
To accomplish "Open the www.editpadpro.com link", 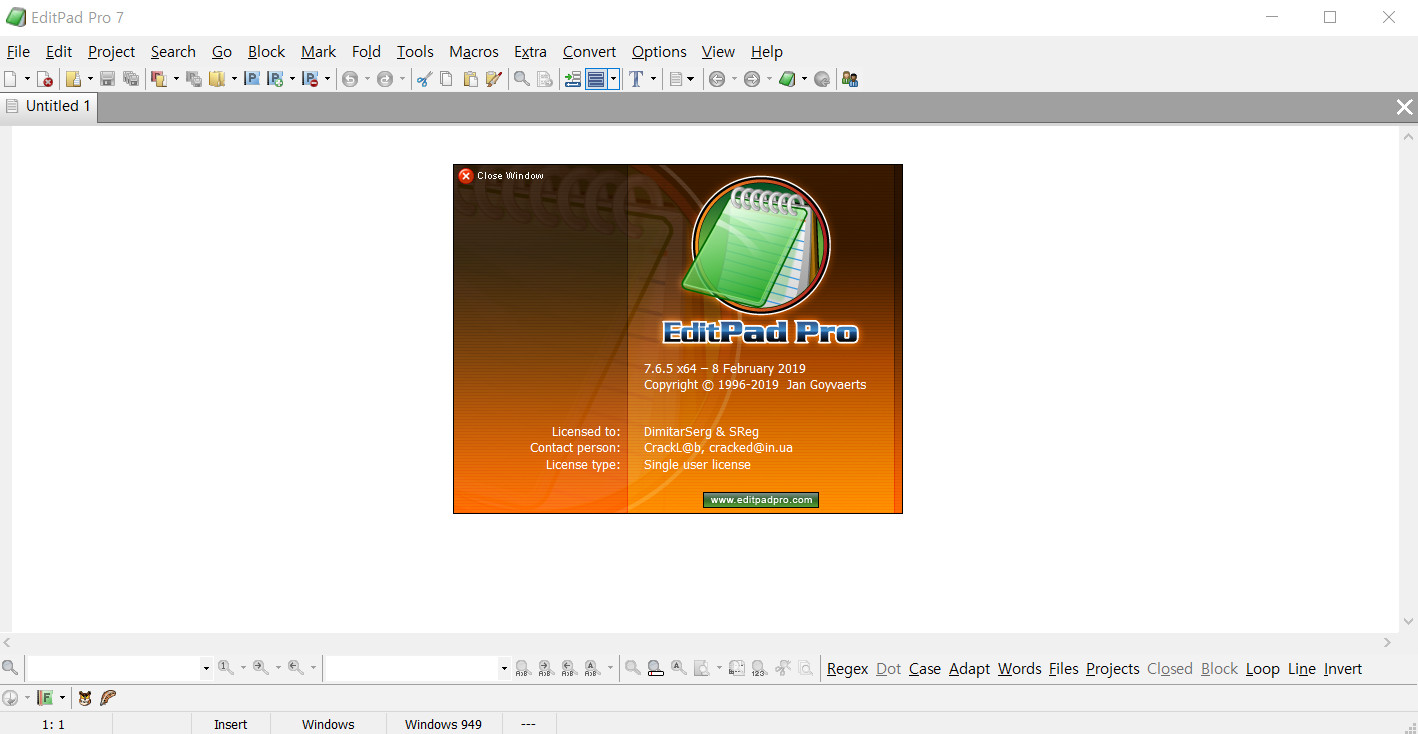I will 761,500.
